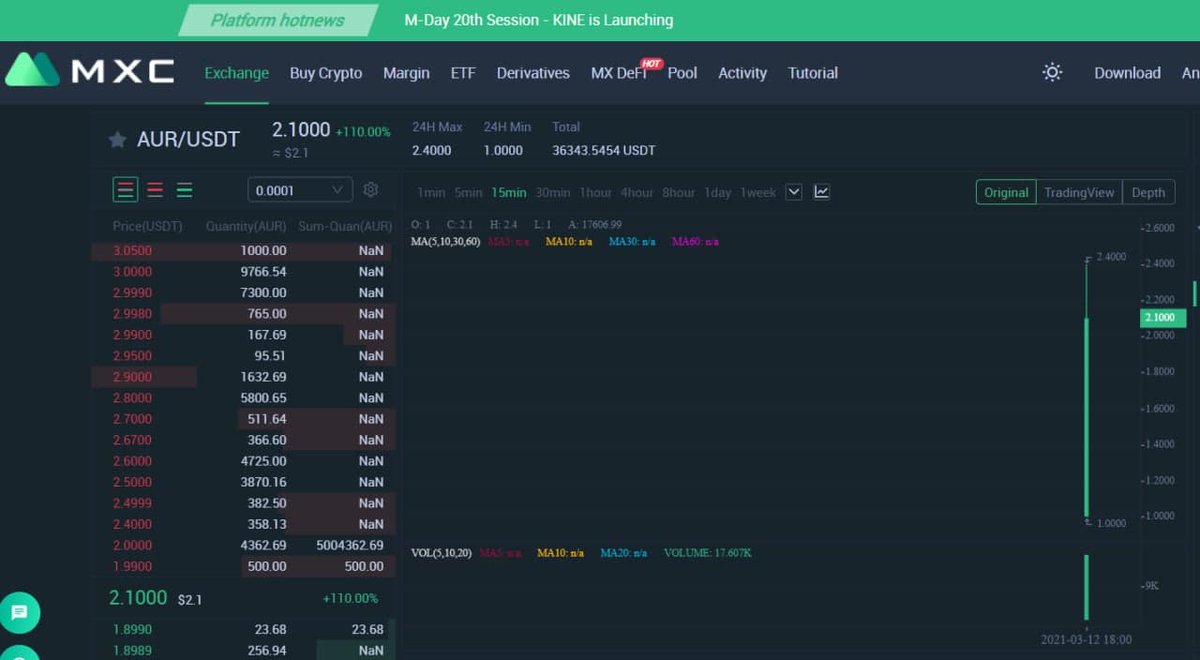Switch chart to Original view
This screenshot has height=660, width=1200.
1006,192
